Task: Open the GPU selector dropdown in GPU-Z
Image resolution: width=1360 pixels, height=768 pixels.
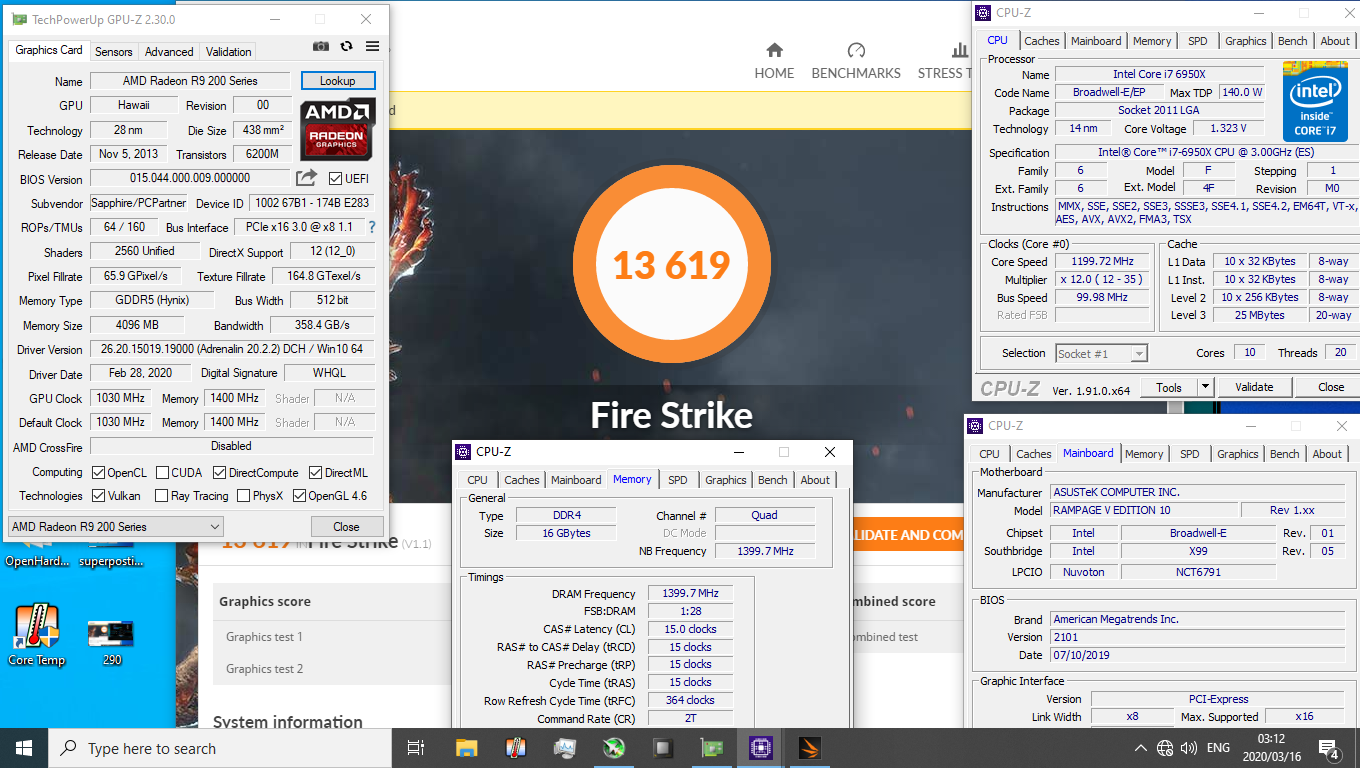Action: 115,527
